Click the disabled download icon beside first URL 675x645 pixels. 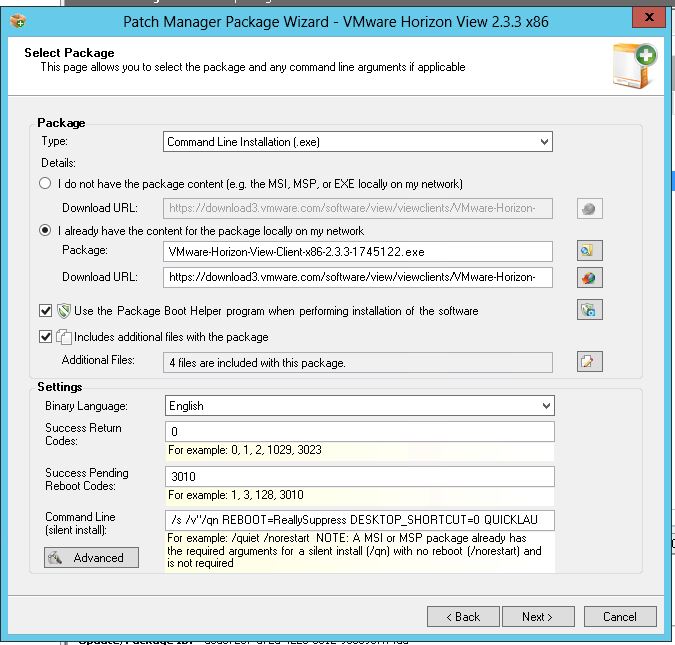coord(589,208)
